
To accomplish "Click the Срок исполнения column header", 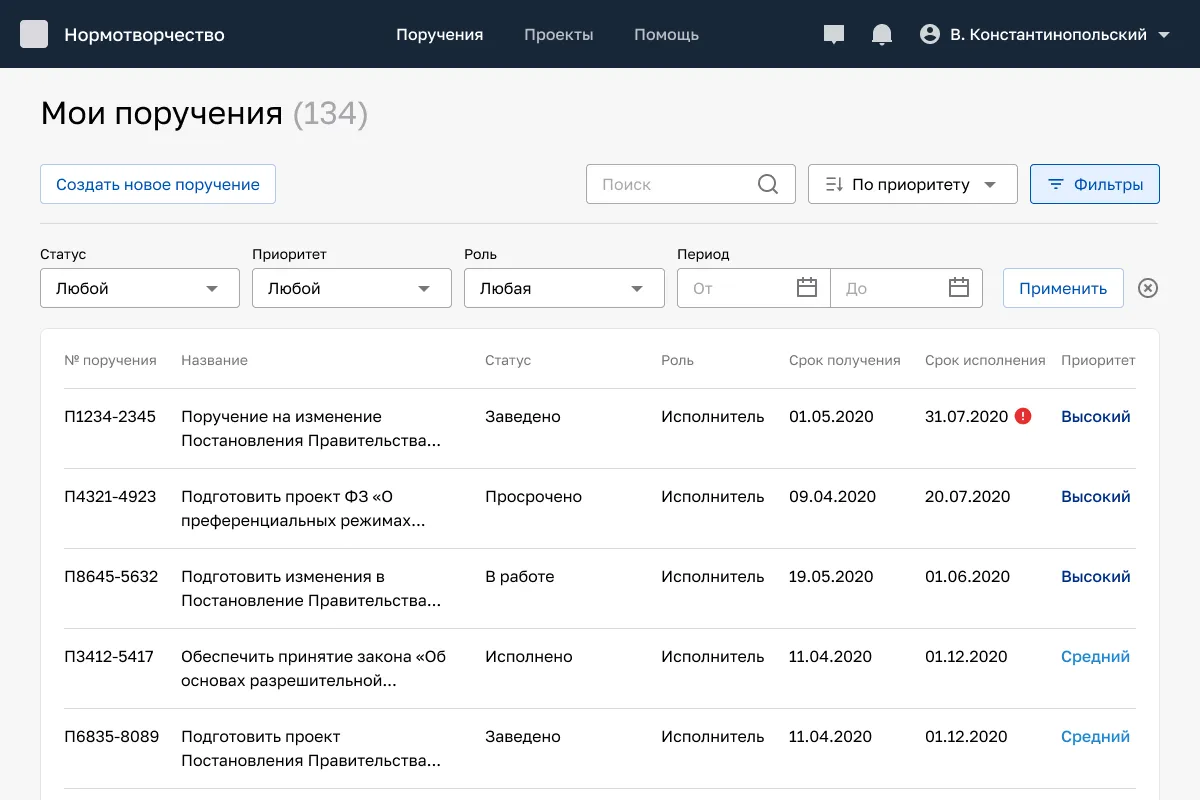I will 985,360.
